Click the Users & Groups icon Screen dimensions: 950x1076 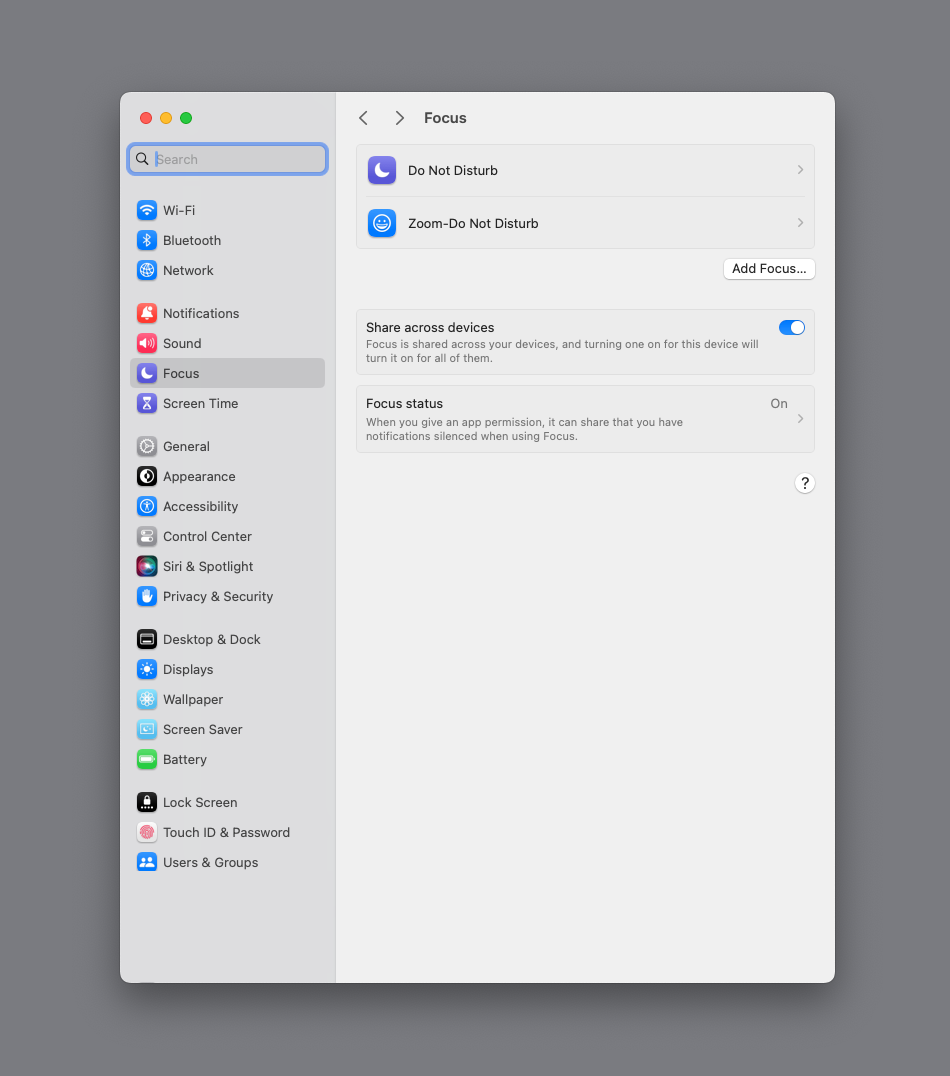point(147,863)
